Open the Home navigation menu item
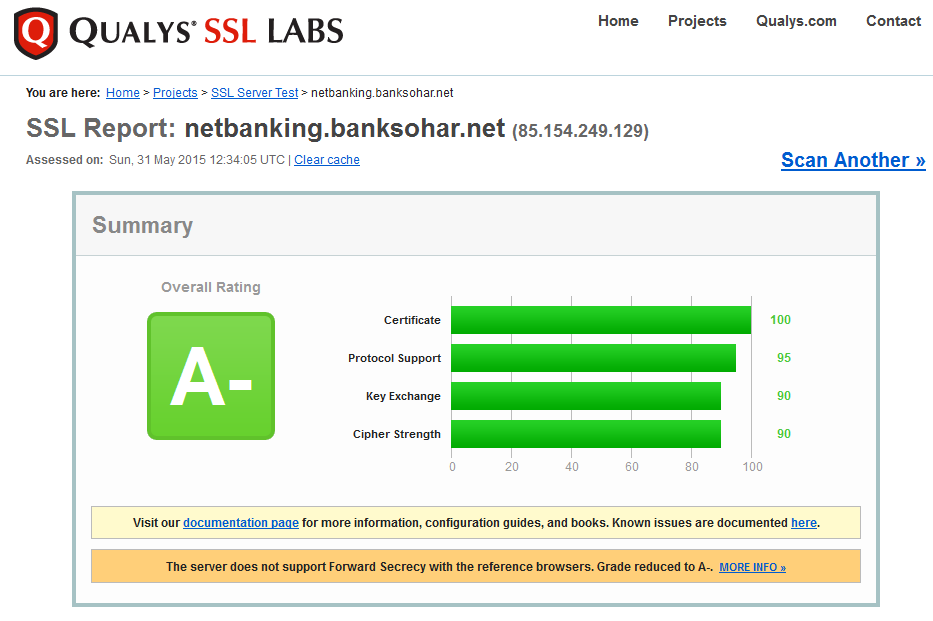This screenshot has height=621, width=933. (618, 21)
